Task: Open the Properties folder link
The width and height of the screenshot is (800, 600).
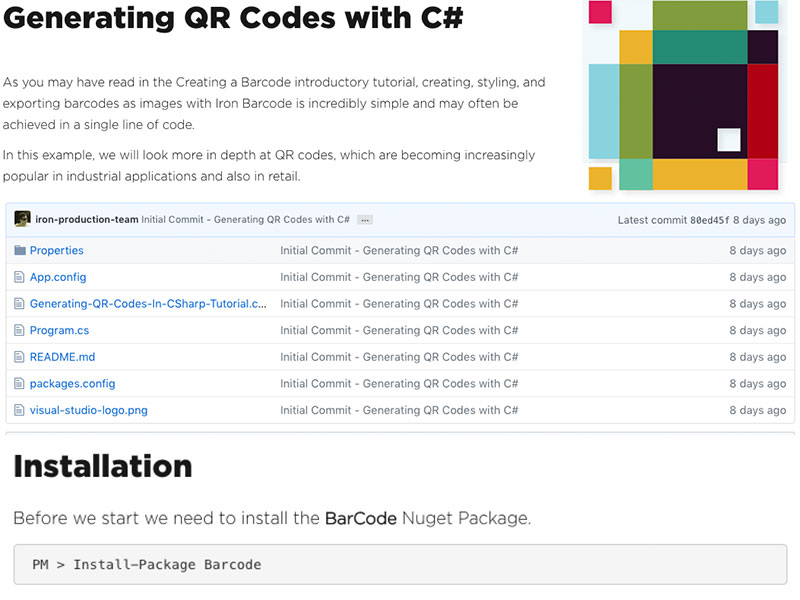Action: point(57,250)
